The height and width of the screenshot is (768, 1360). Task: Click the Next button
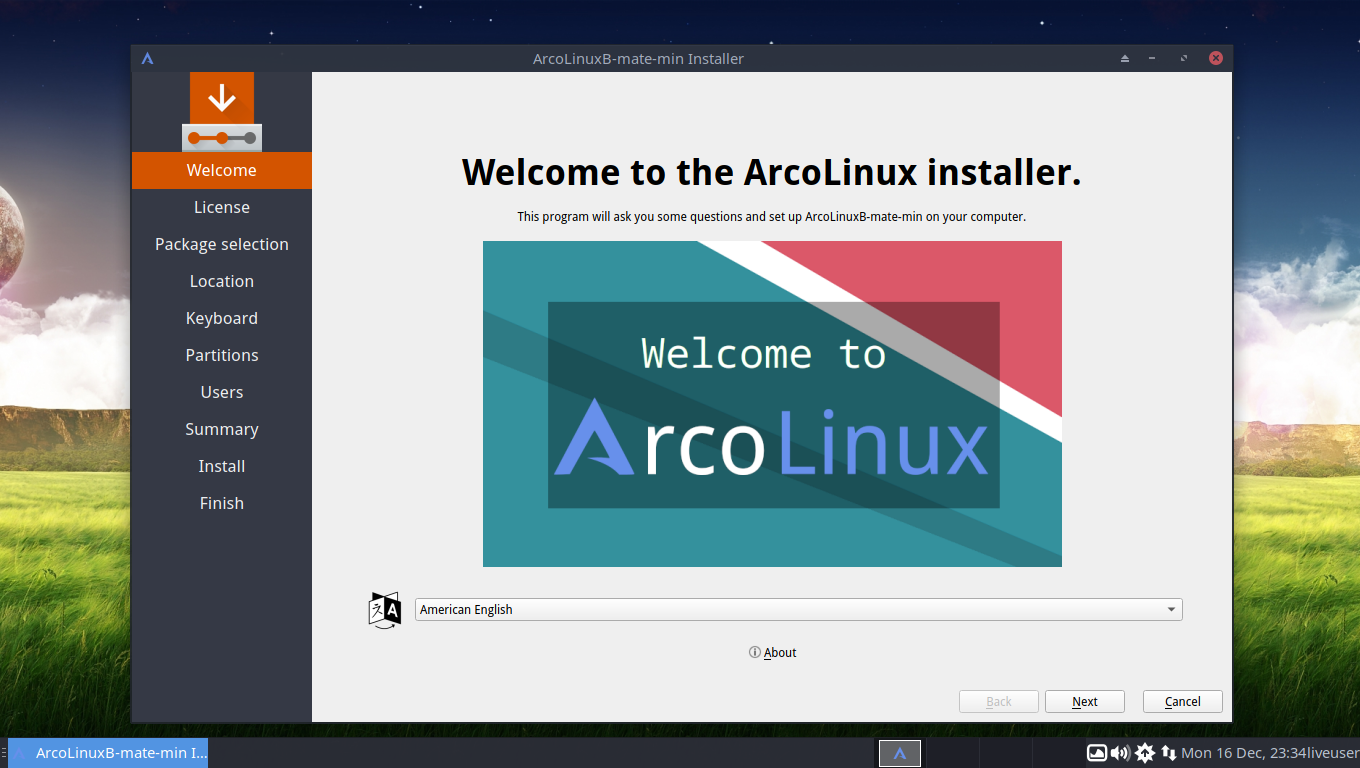[x=1085, y=701]
